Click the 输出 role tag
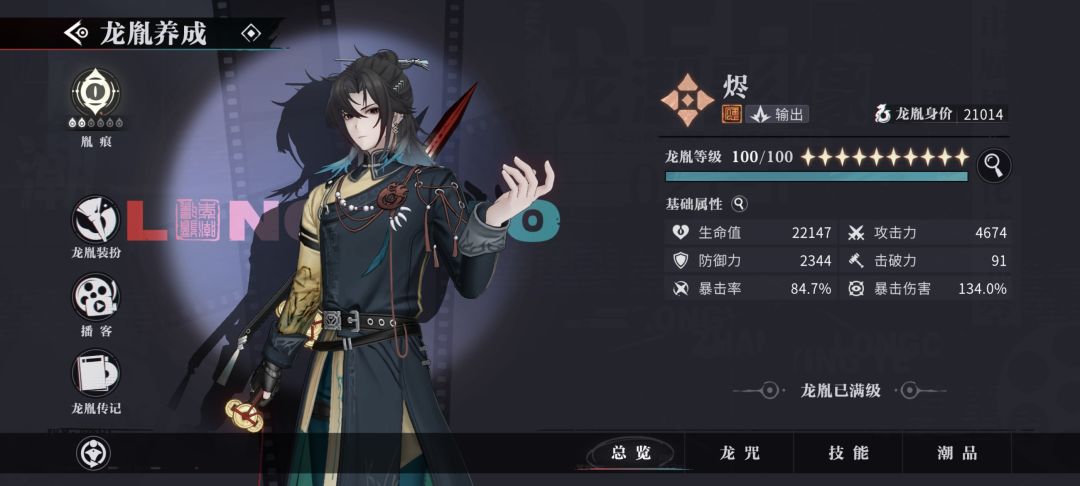1080x486 pixels. [777, 114]
